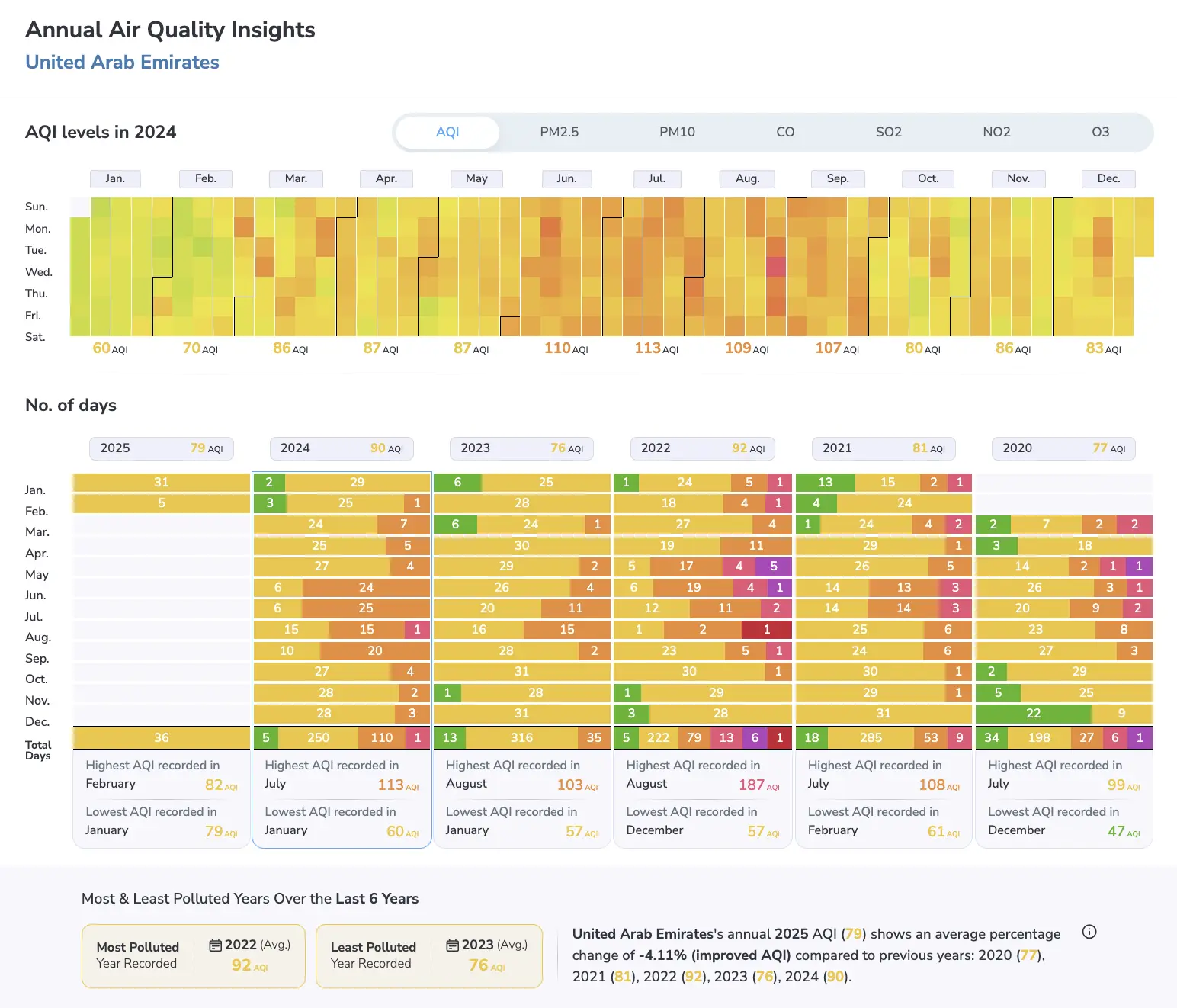Open the NO2 pollutant tab
Image resolution: width=1177 pixels, height=1008 pixels.
pyautogui.click(x=996, y=132)
